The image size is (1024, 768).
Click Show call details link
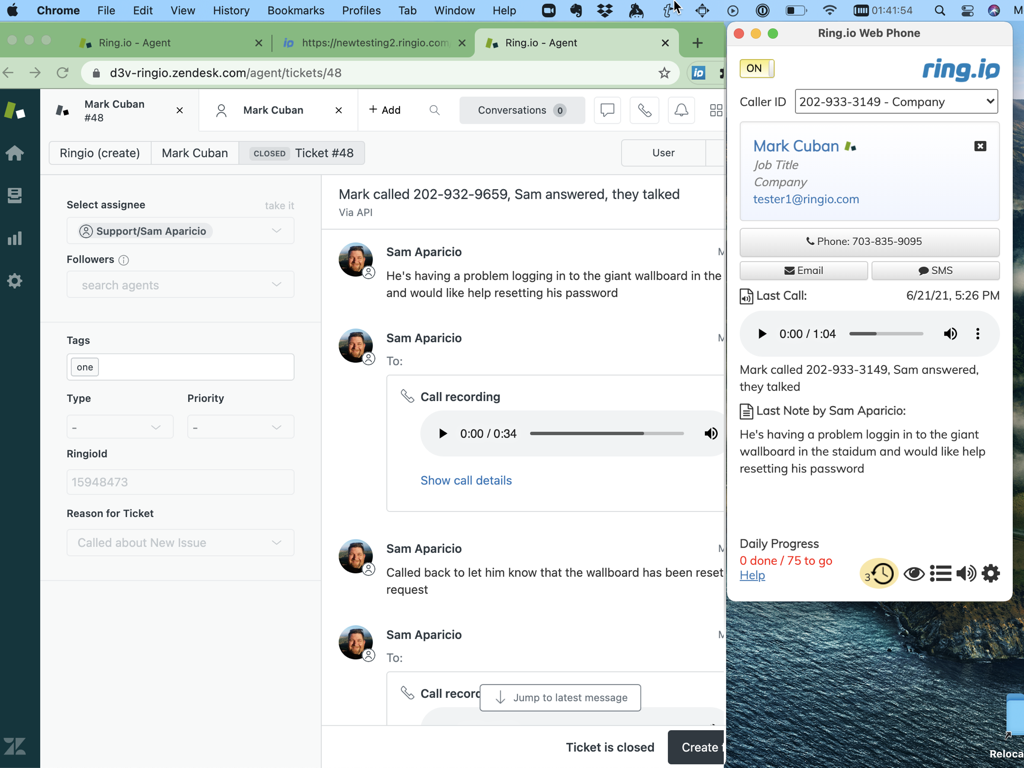click(x=466, y=480)
